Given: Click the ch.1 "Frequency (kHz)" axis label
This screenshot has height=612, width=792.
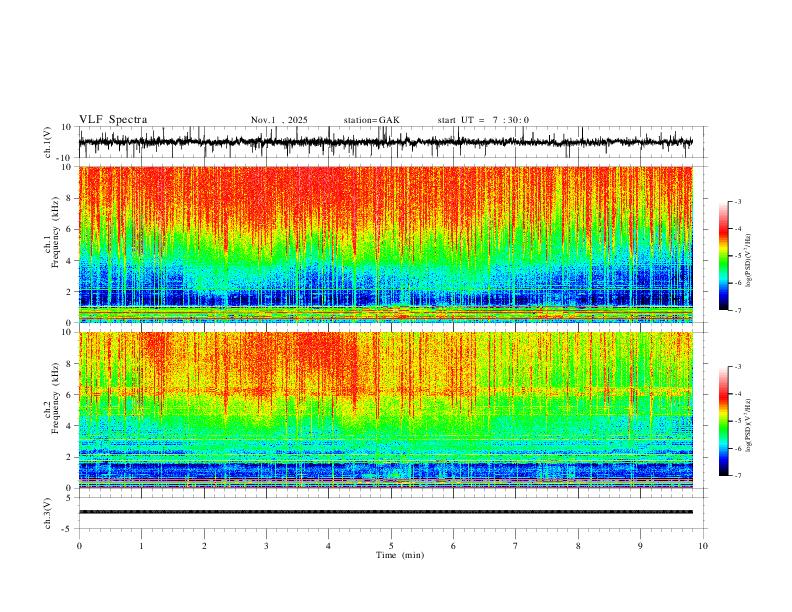Looking at the screenshot, I should 56,232.
